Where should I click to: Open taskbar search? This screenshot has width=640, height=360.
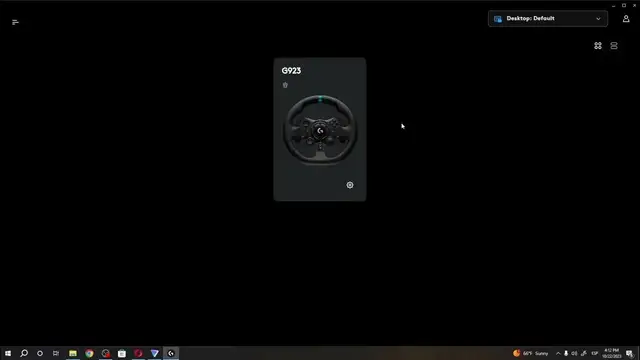(x=24, y=353)
